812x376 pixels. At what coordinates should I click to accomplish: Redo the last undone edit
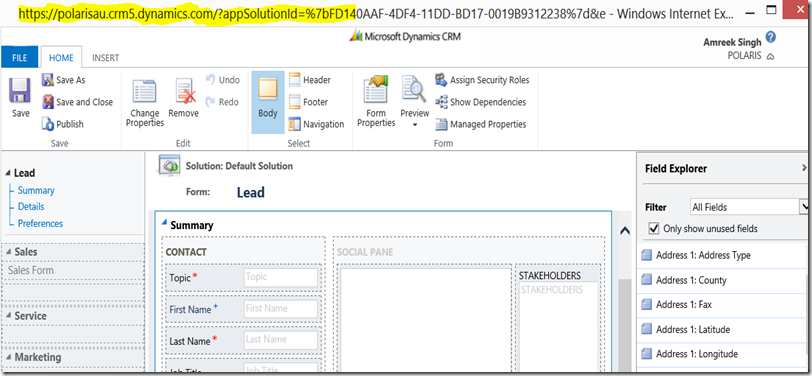tap(223, 102)
